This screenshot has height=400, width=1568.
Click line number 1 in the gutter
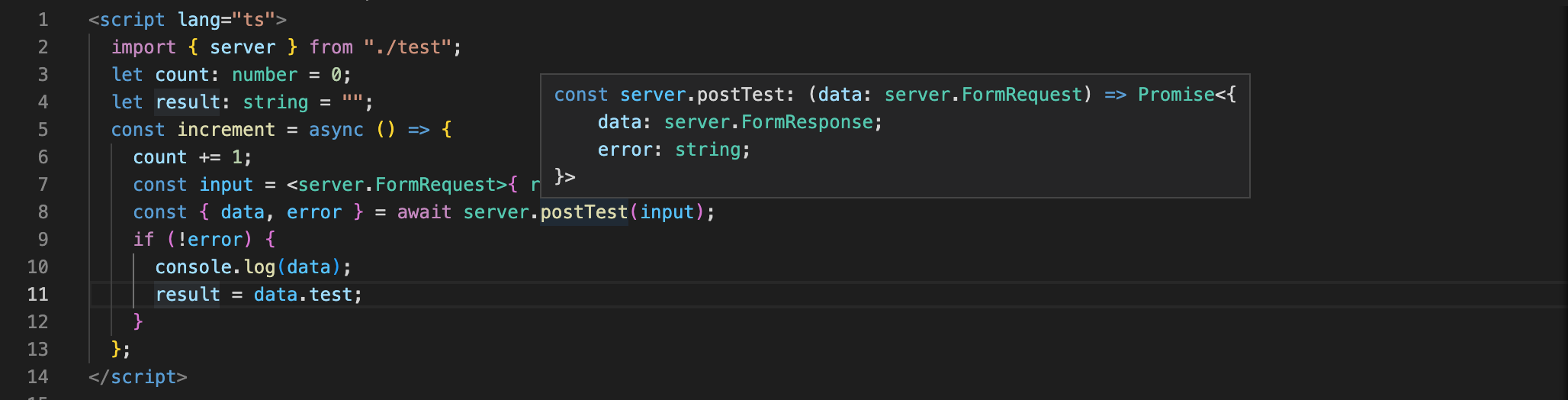tap(43, 20)
